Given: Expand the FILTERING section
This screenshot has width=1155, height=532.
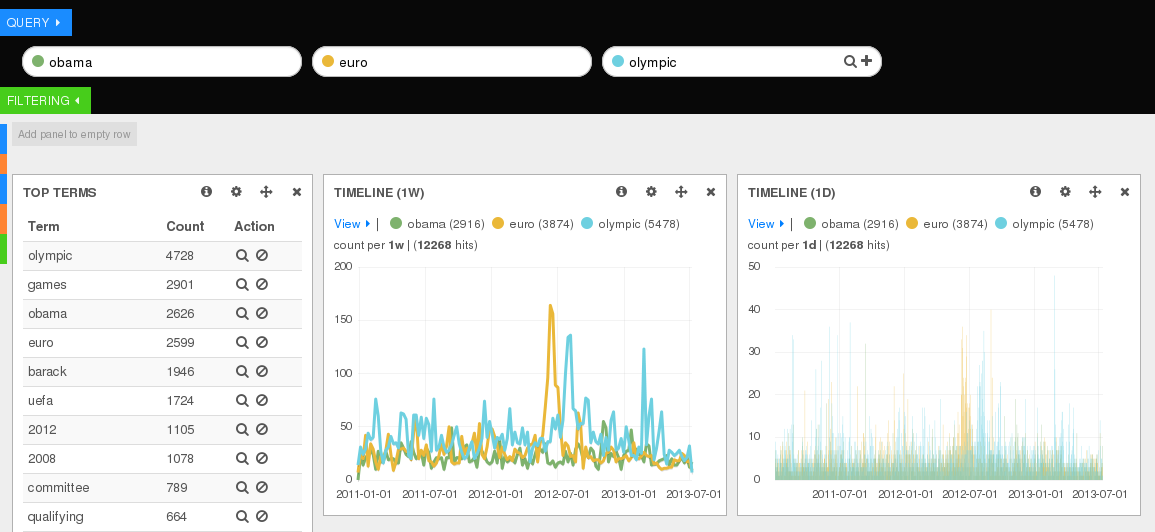Looking at the screenshot, I should tap(45, 100).
